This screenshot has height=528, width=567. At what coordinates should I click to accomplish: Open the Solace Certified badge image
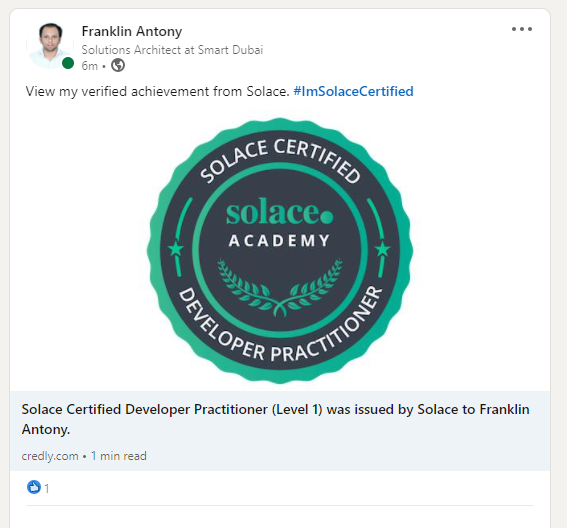click(x=280, y=250)
